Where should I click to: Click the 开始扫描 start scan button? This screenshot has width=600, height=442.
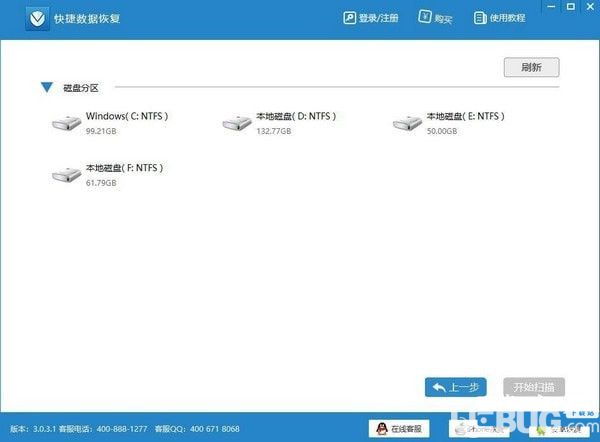point(534,387)
